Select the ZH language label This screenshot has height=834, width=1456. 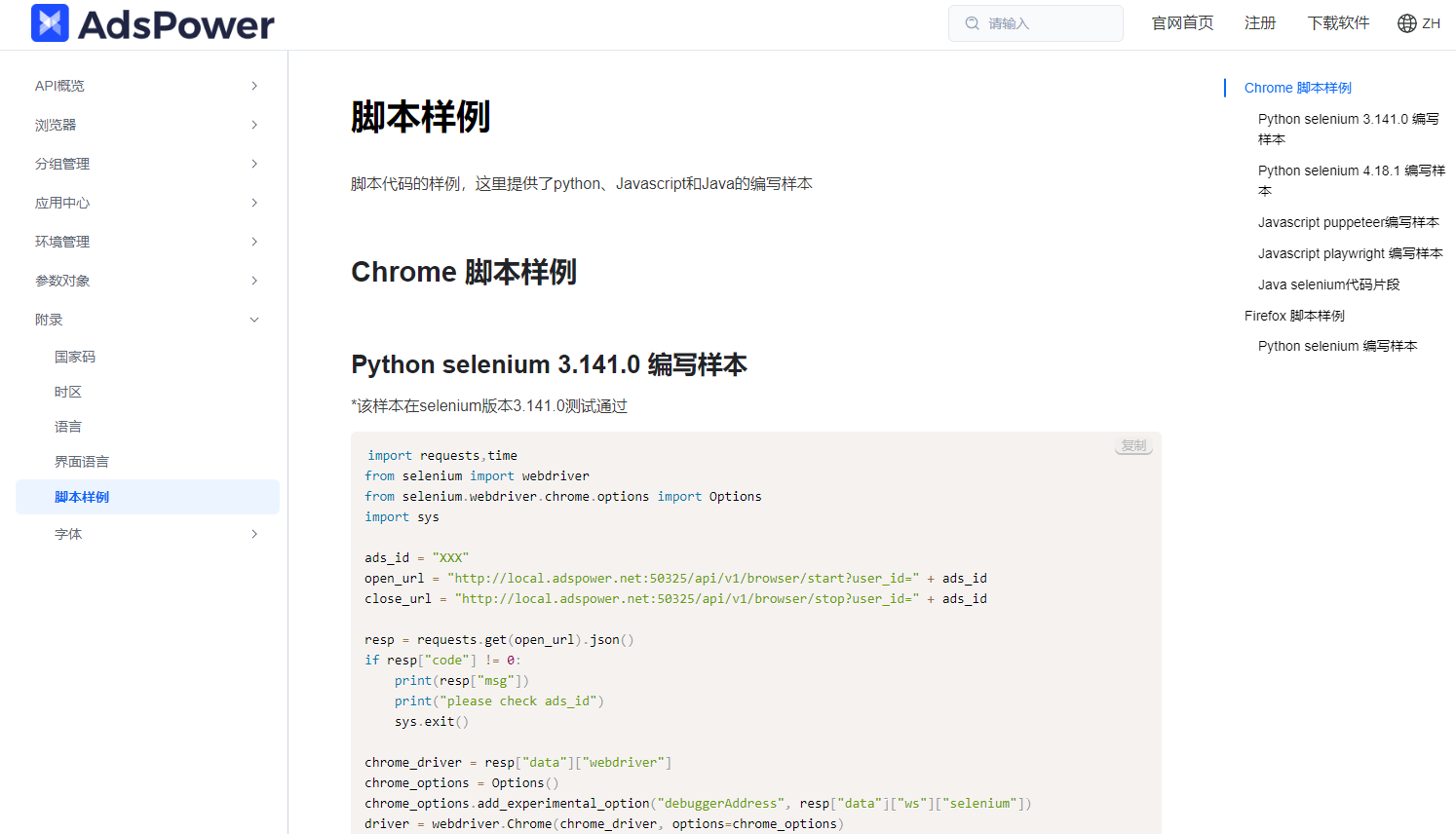pyautogui.click(x=1431, y=23)
